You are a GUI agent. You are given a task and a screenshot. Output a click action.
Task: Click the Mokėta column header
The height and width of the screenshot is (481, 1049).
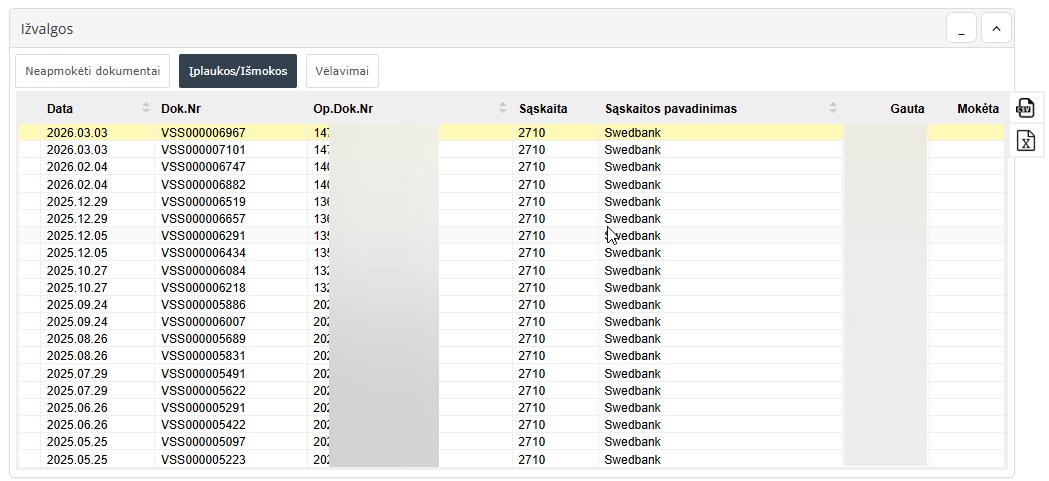(x=977, y=108)
